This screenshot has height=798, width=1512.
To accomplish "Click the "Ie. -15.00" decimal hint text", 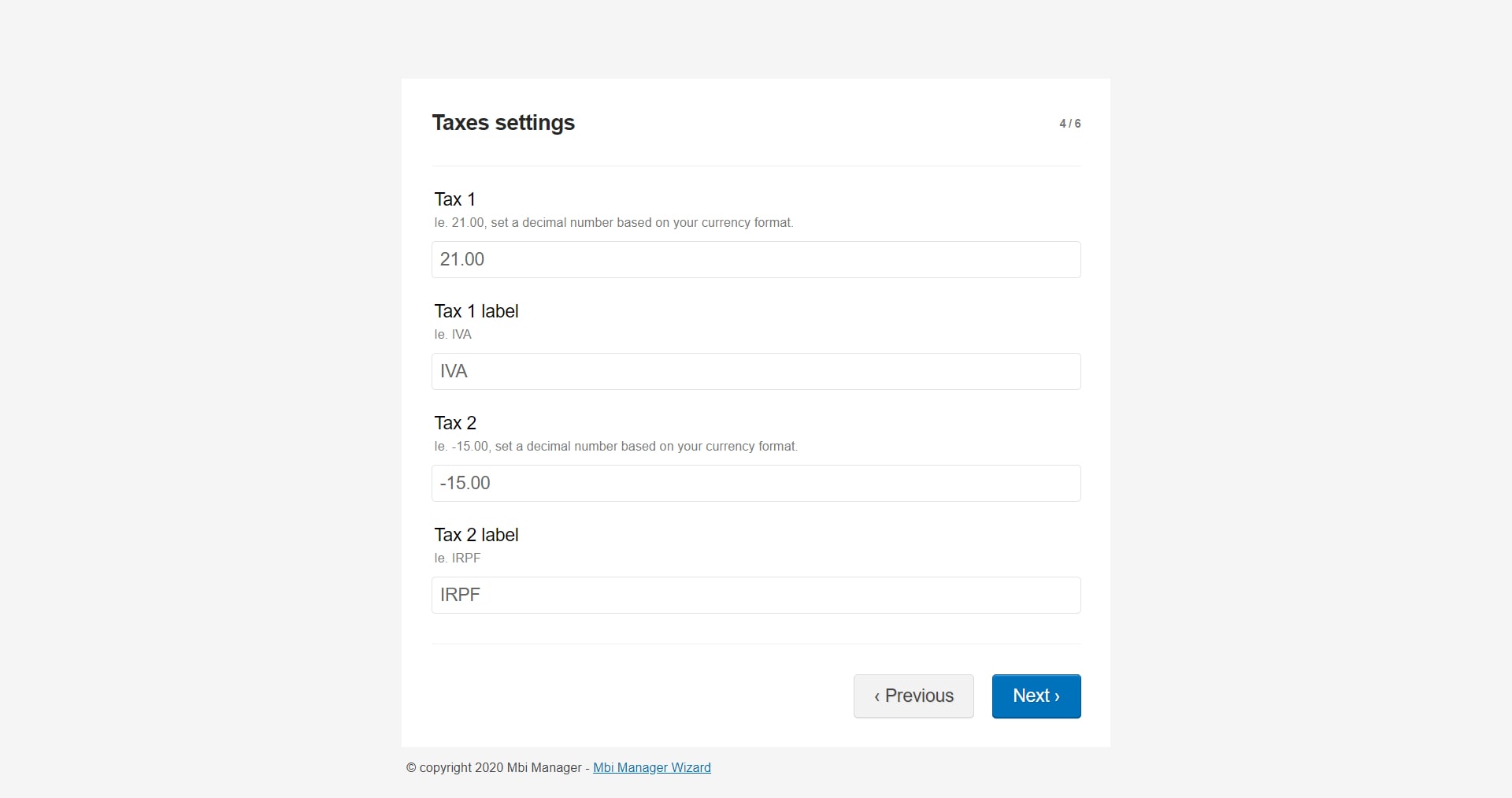I will [x=615, y=447].
